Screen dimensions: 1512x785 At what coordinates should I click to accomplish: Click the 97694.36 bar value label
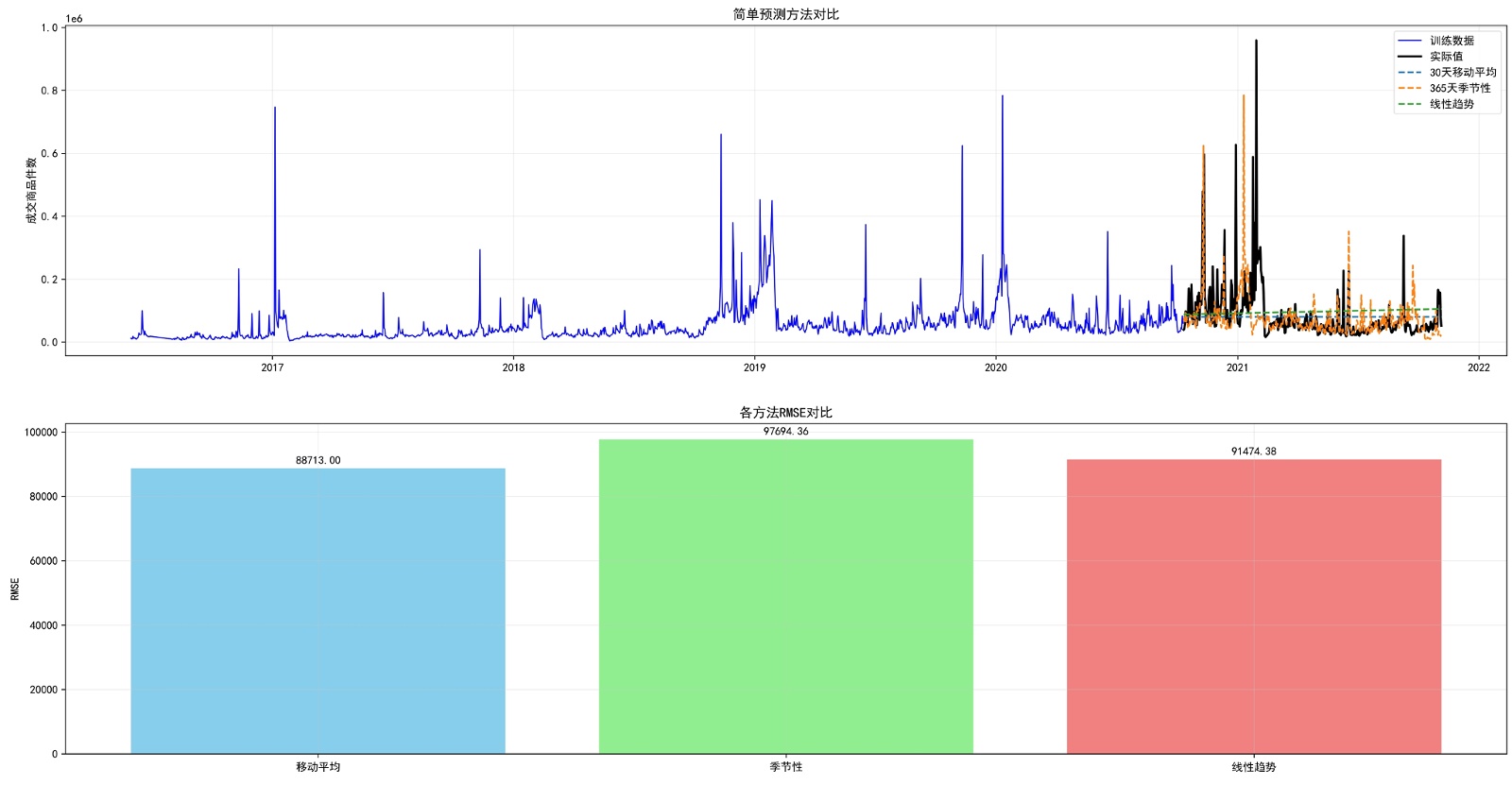pos(785,432)
